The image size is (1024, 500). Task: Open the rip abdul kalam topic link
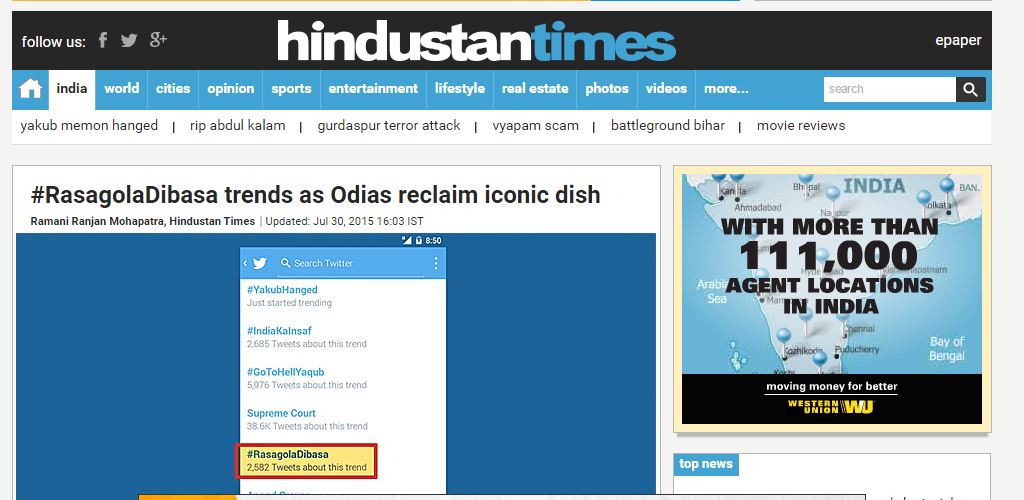(x=238, y=125)
